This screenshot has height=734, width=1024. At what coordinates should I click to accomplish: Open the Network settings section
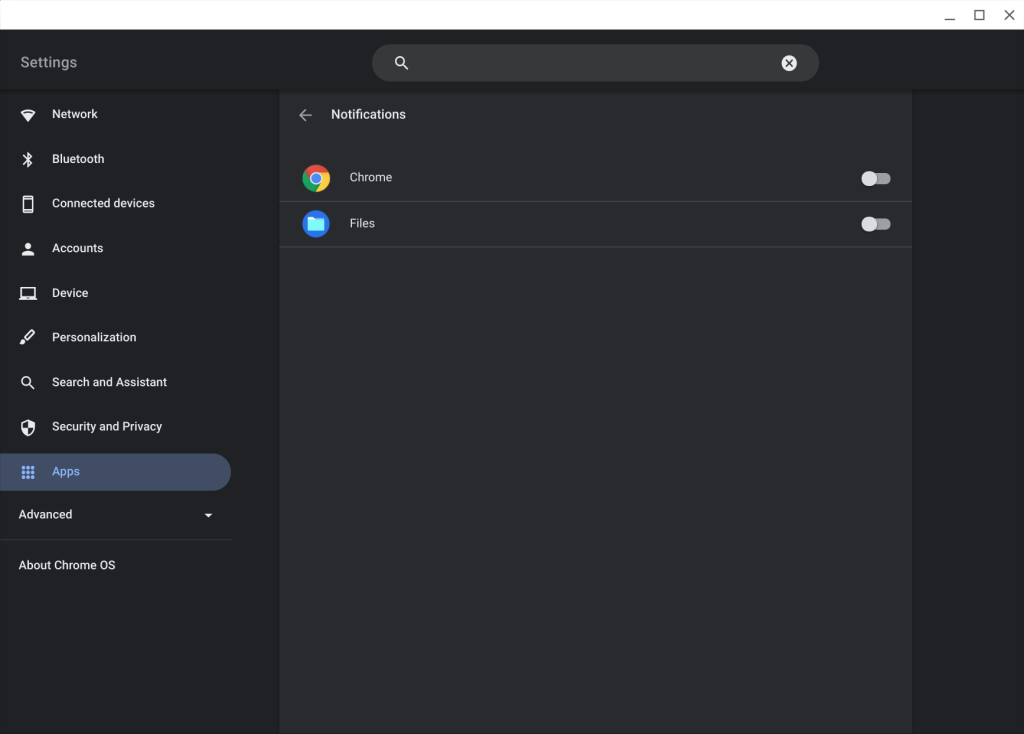tap(116, 114)
